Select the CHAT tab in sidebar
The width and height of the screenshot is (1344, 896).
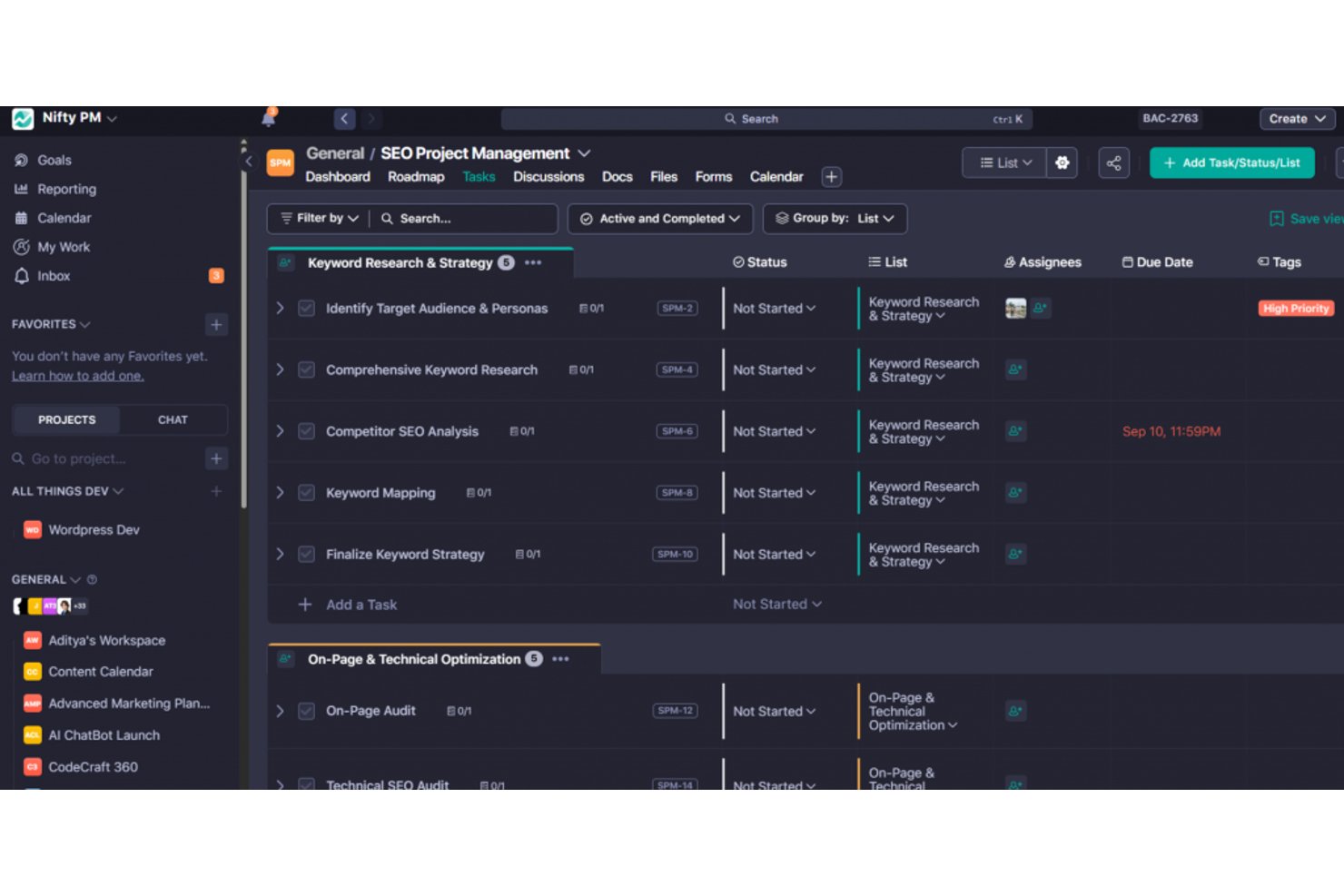coord(173,420)
